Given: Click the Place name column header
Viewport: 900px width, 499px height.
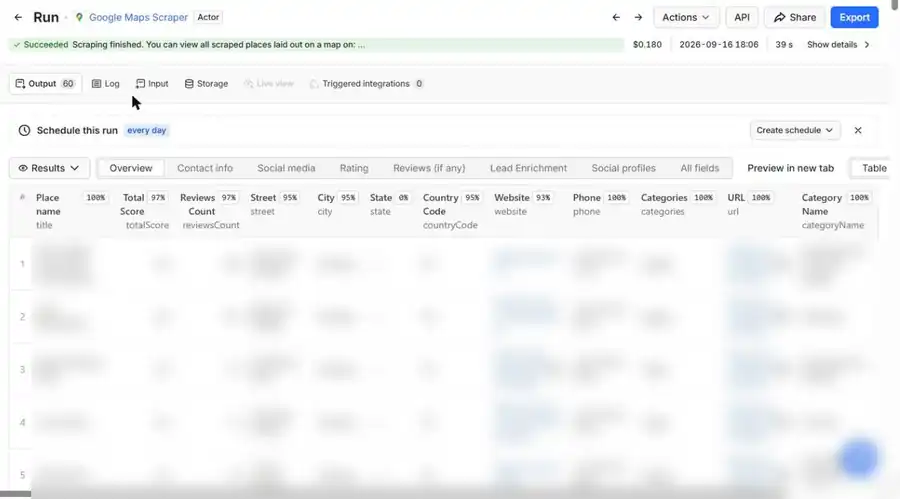Looking at the screenshot, I should 70,211.
